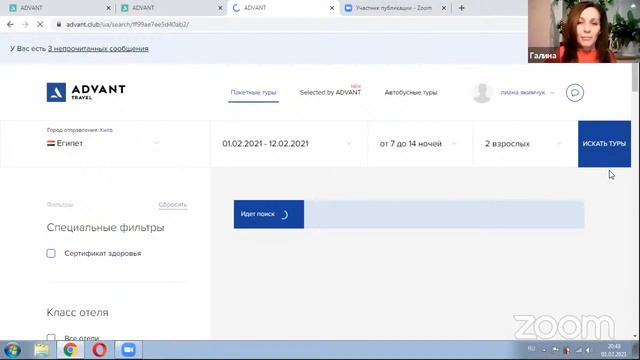Click the Специальные фильтры heading

pos(105,227)
